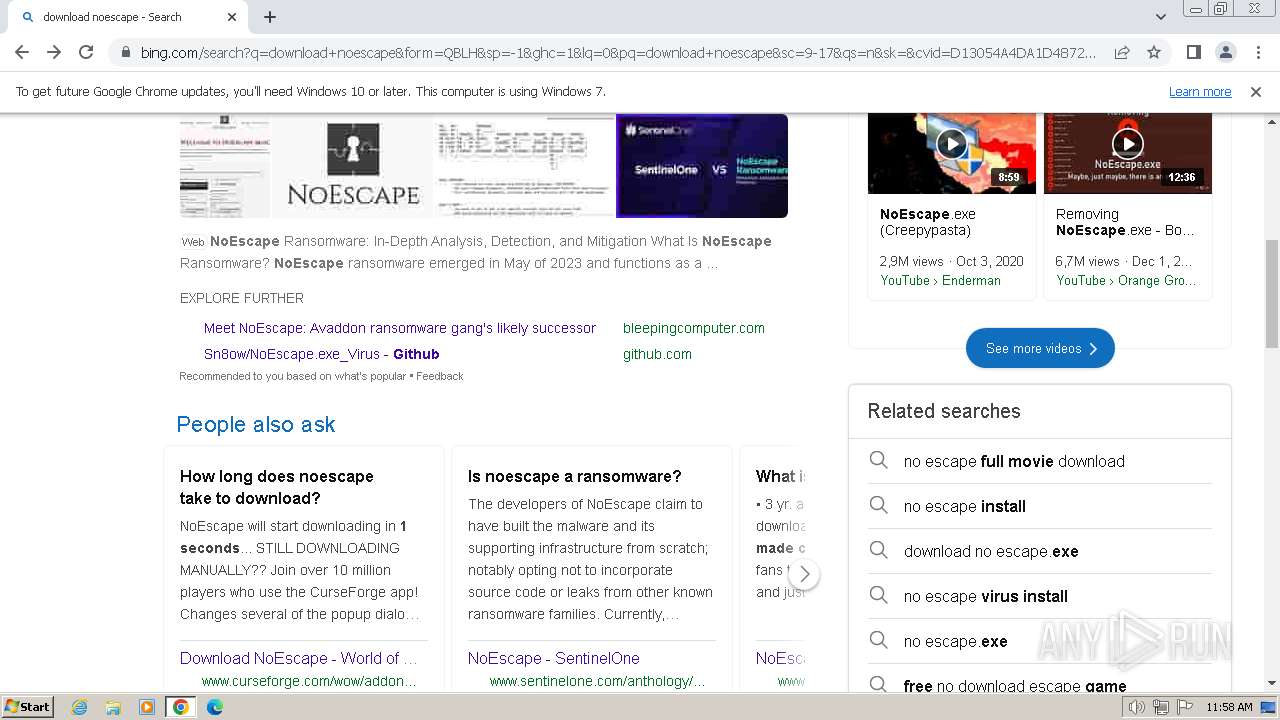Close the download noescape tab
This screenshot has width=1280, height=720.
(x=232, y=17)
